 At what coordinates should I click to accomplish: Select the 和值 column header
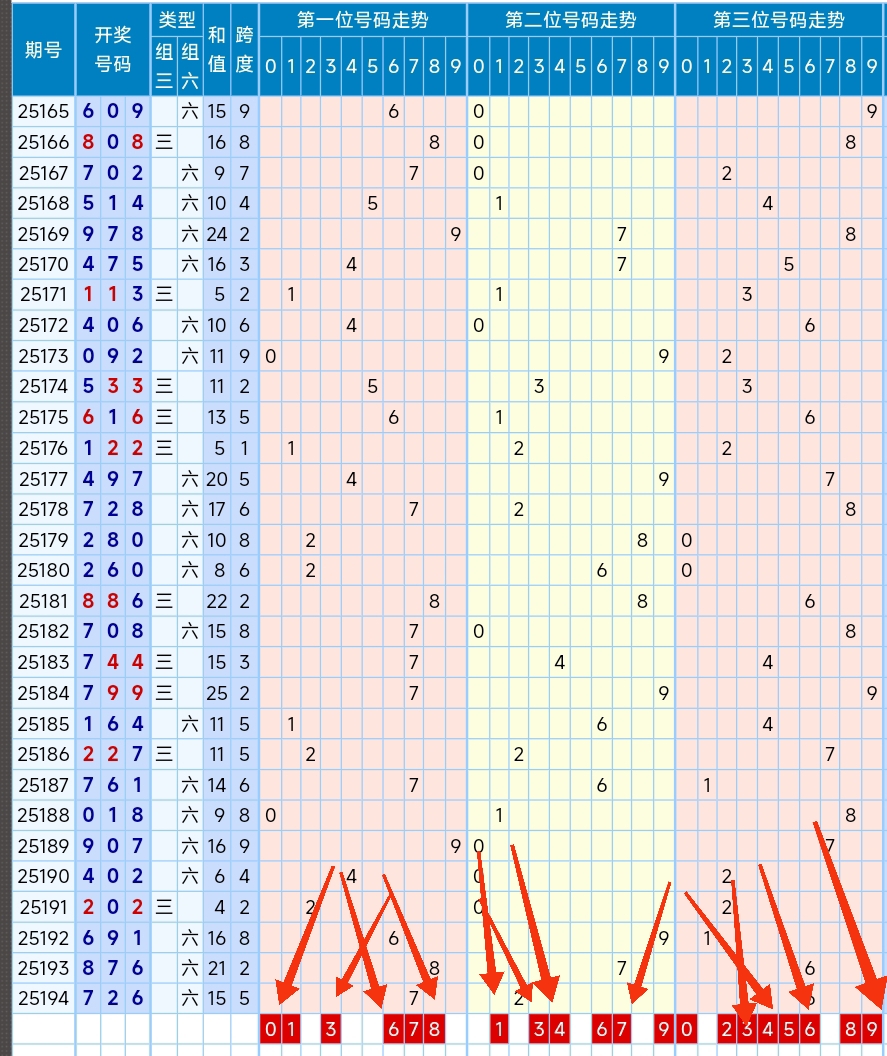click(217, 49)
